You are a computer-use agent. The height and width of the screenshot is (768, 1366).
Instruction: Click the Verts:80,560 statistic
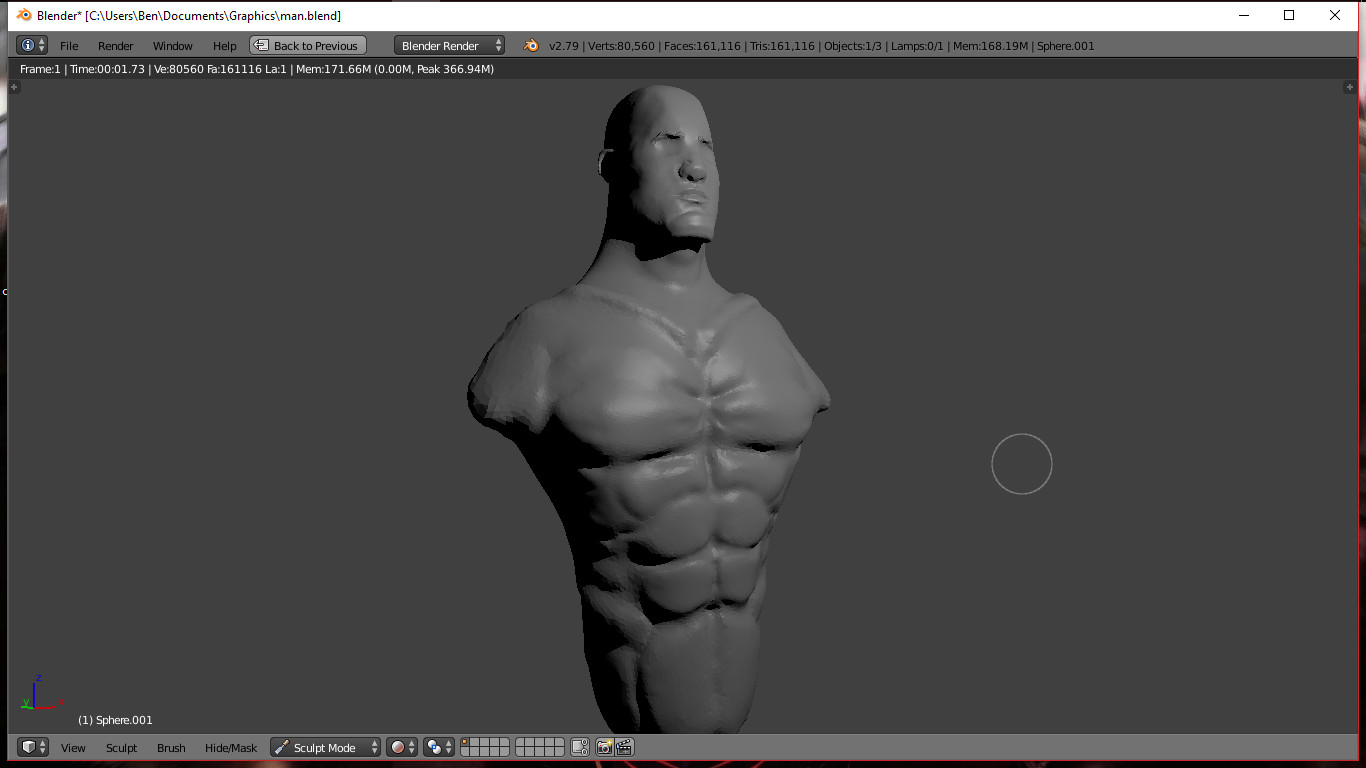[622, 46]
